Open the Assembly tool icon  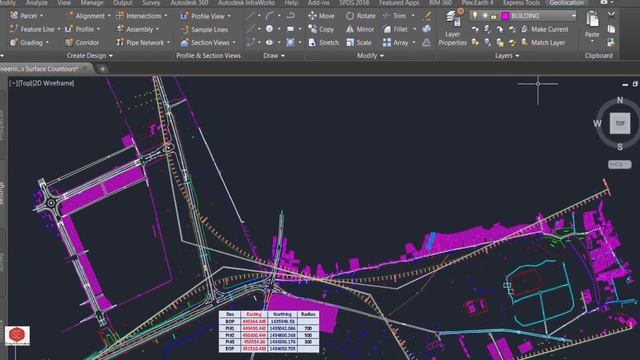[120, 29]
